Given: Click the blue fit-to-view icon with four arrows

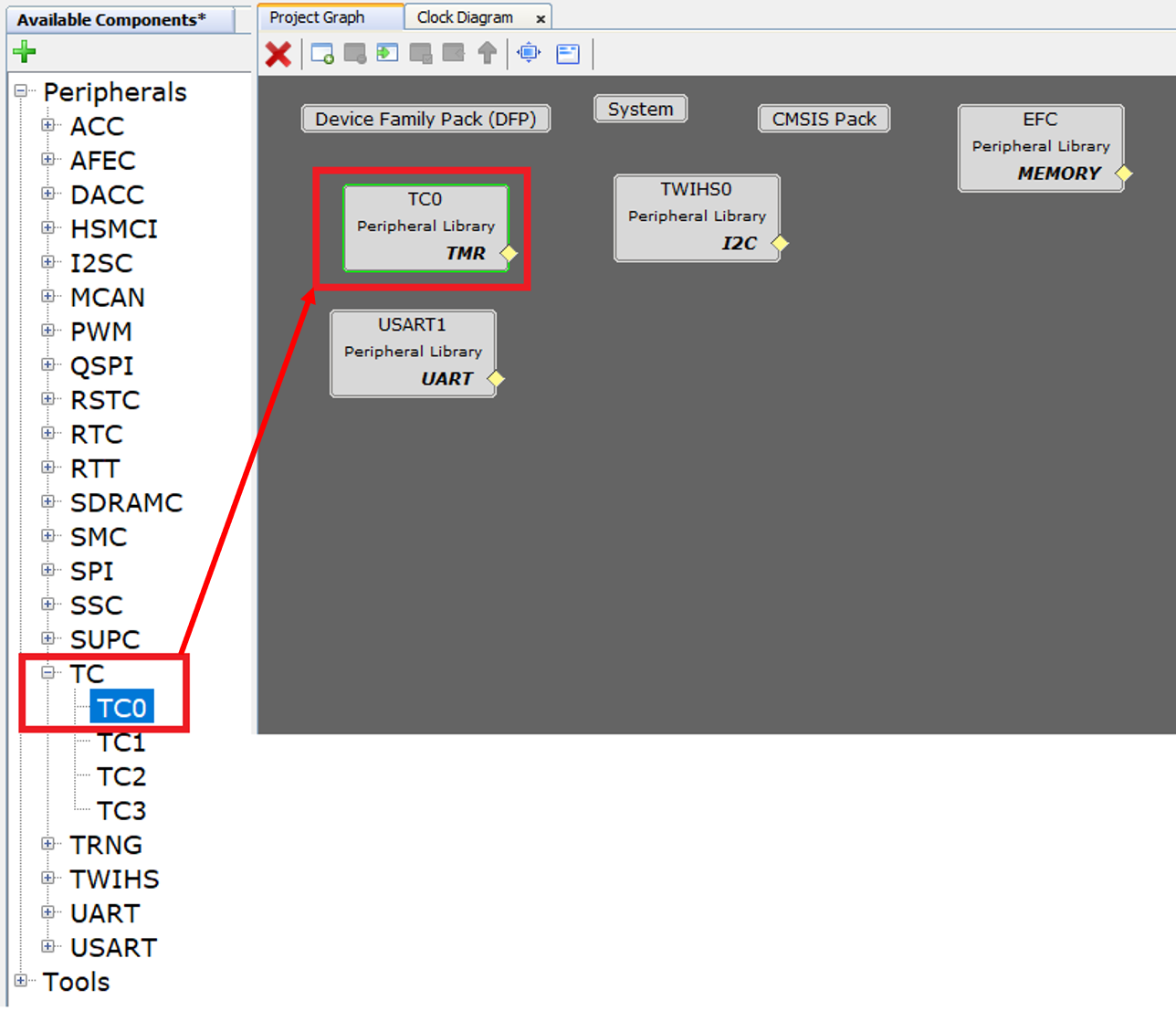Looking at the screenshot, I should click(x=529, y=54).
